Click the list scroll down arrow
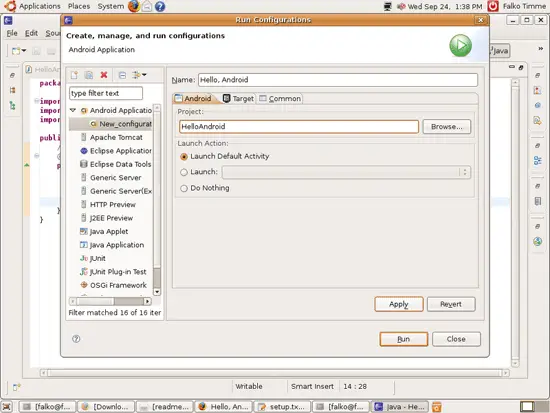 pyautogui.click(x=157, y=292)
